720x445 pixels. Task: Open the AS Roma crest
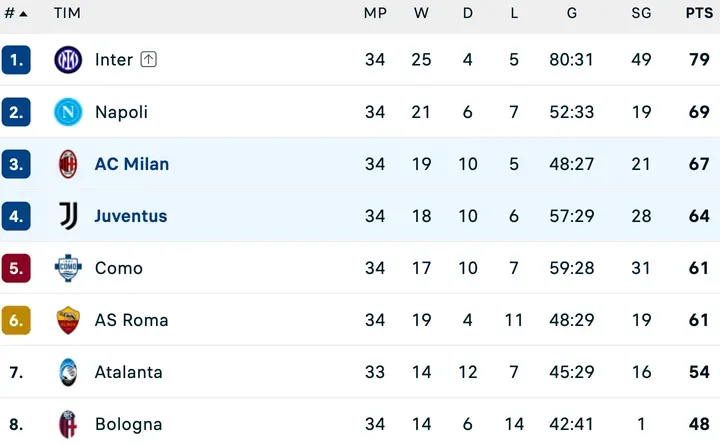(x=68, y=320)
